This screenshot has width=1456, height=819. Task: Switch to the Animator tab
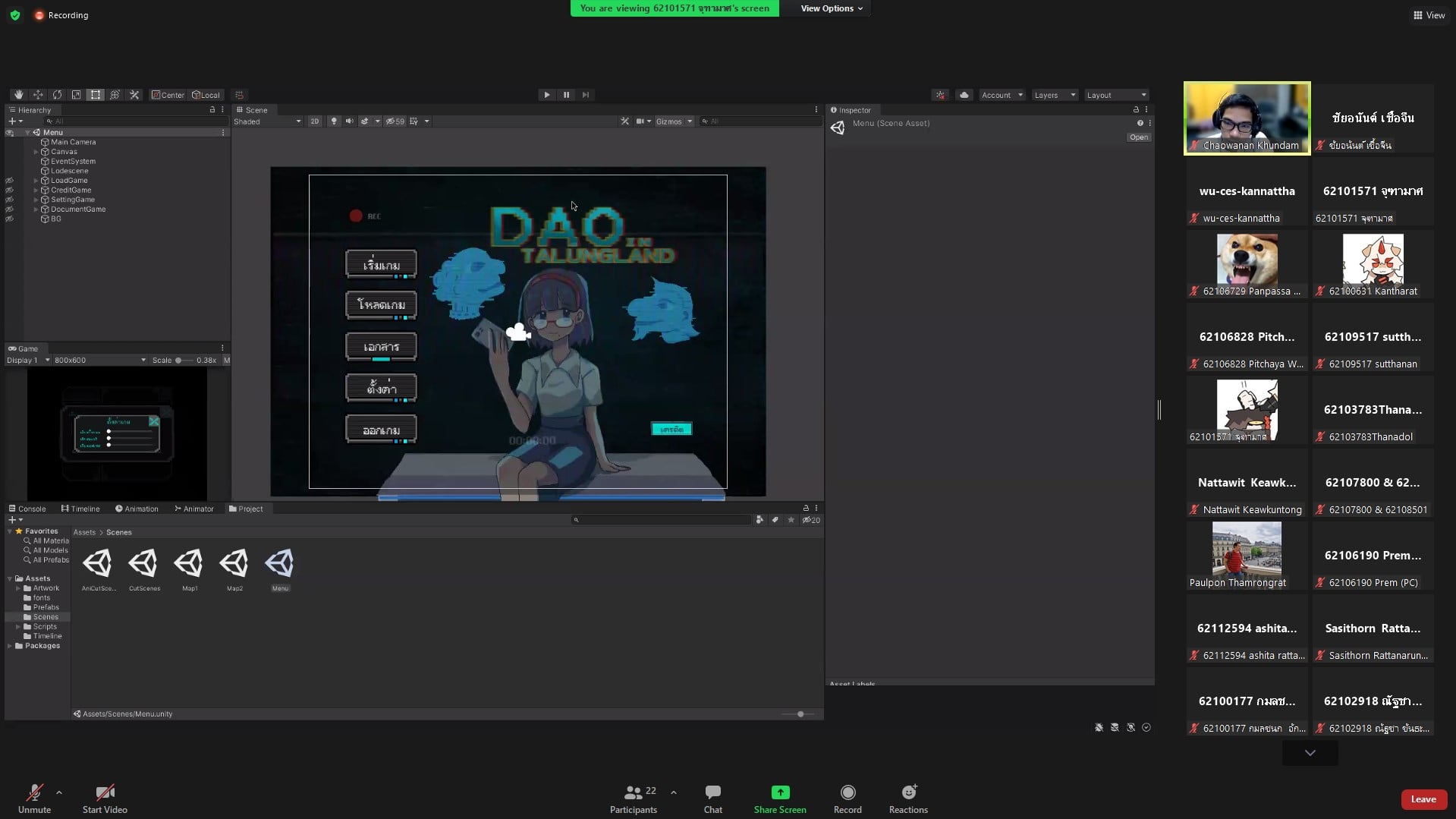pyautogui.click(x=193, y=509)
